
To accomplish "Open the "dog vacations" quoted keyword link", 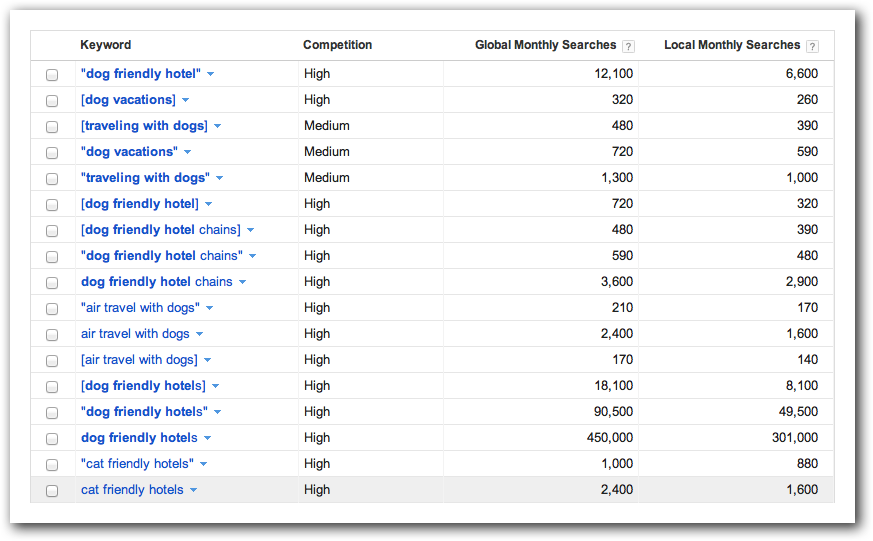I will [x=129, y=151].
